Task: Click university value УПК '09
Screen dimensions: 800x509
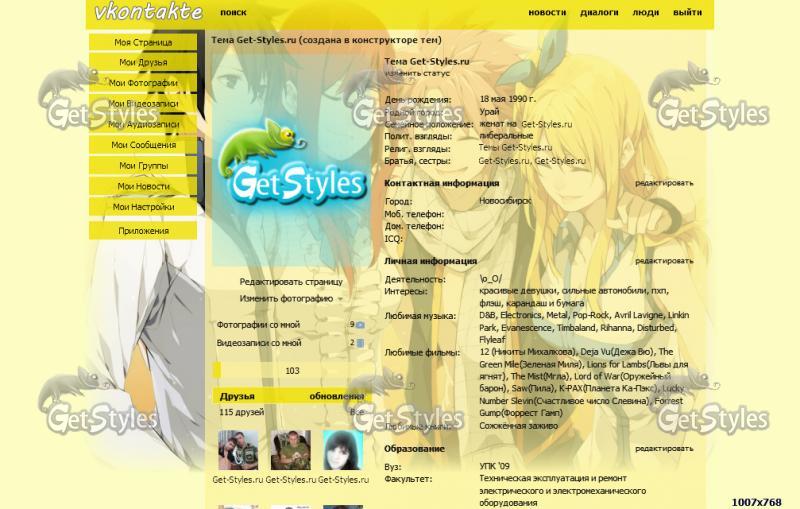Action: [x=494, y=466]
